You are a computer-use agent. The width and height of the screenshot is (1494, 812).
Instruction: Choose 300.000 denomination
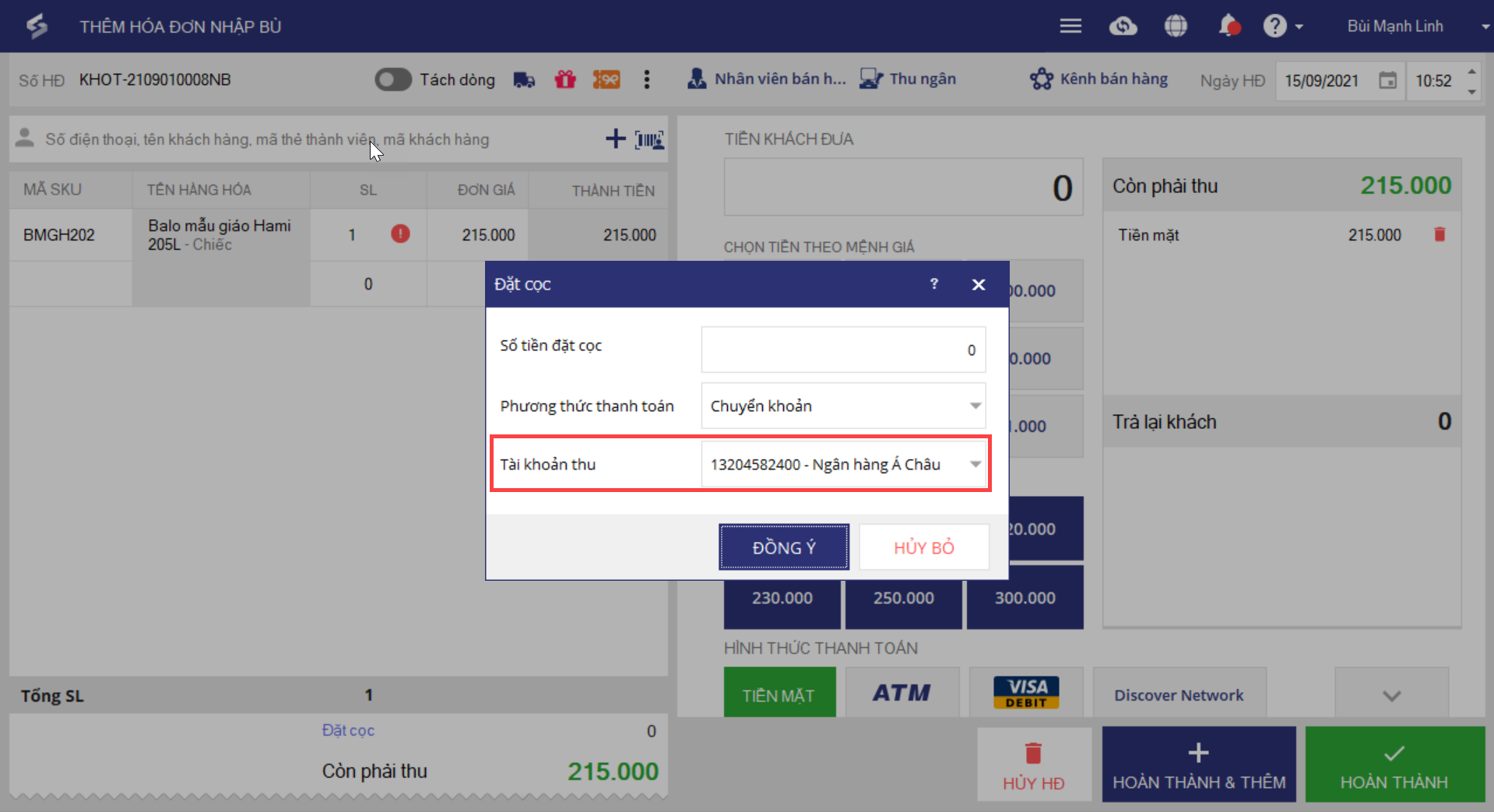[1025, 598]
